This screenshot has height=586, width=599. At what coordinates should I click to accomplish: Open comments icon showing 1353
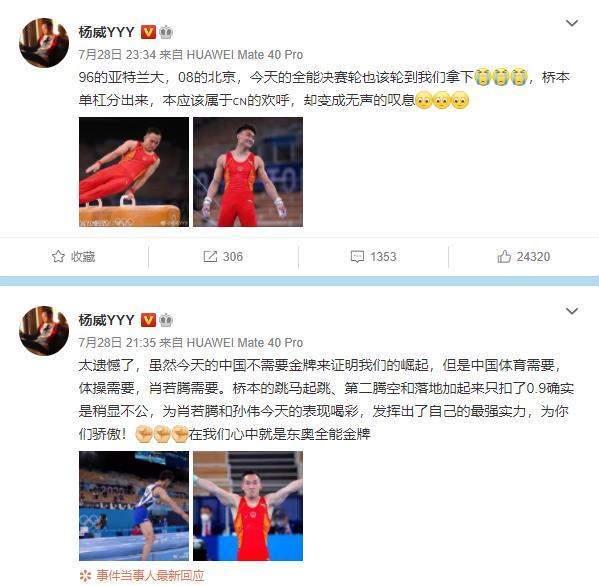[357, 256]
